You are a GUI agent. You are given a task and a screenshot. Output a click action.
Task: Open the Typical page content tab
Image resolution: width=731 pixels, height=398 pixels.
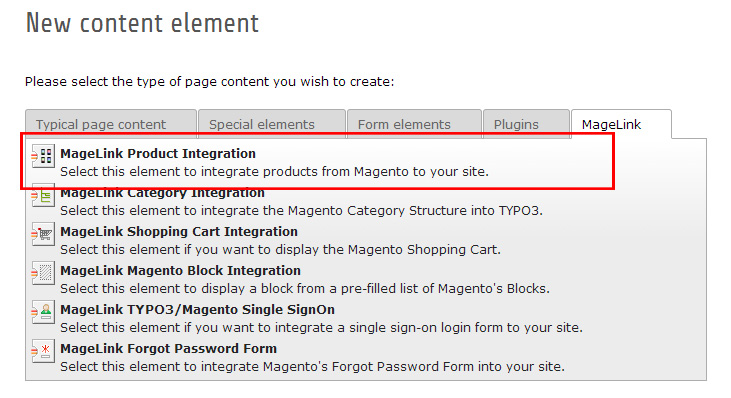coord(111,124)
